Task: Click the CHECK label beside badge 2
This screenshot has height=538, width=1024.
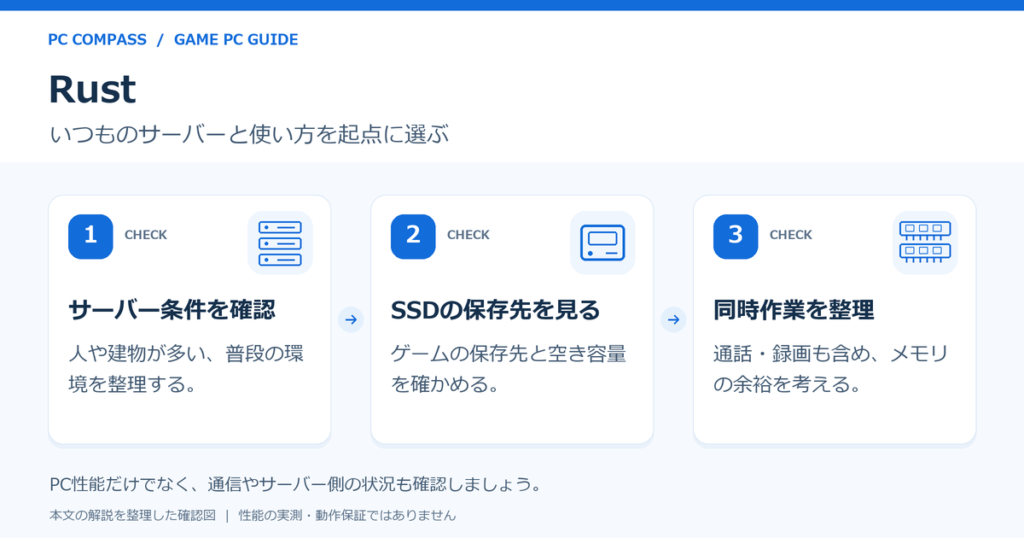Action: (468, 235)
